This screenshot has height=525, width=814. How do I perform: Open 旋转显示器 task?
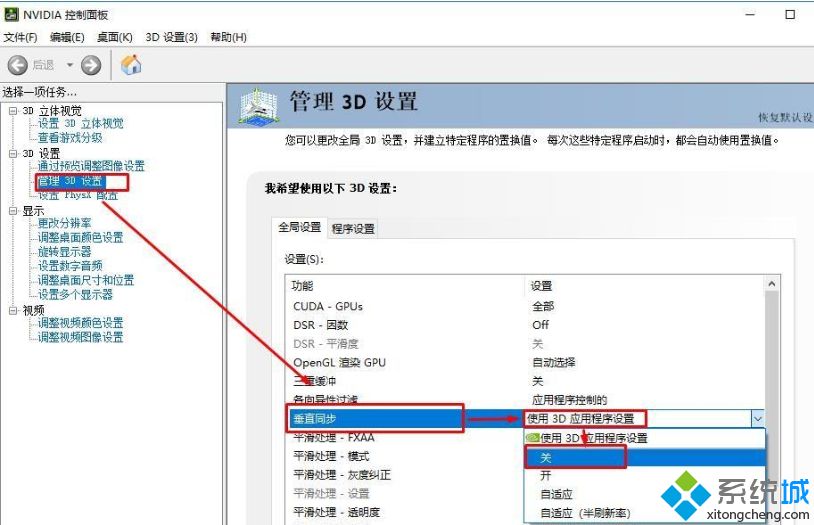coord(64,252)
